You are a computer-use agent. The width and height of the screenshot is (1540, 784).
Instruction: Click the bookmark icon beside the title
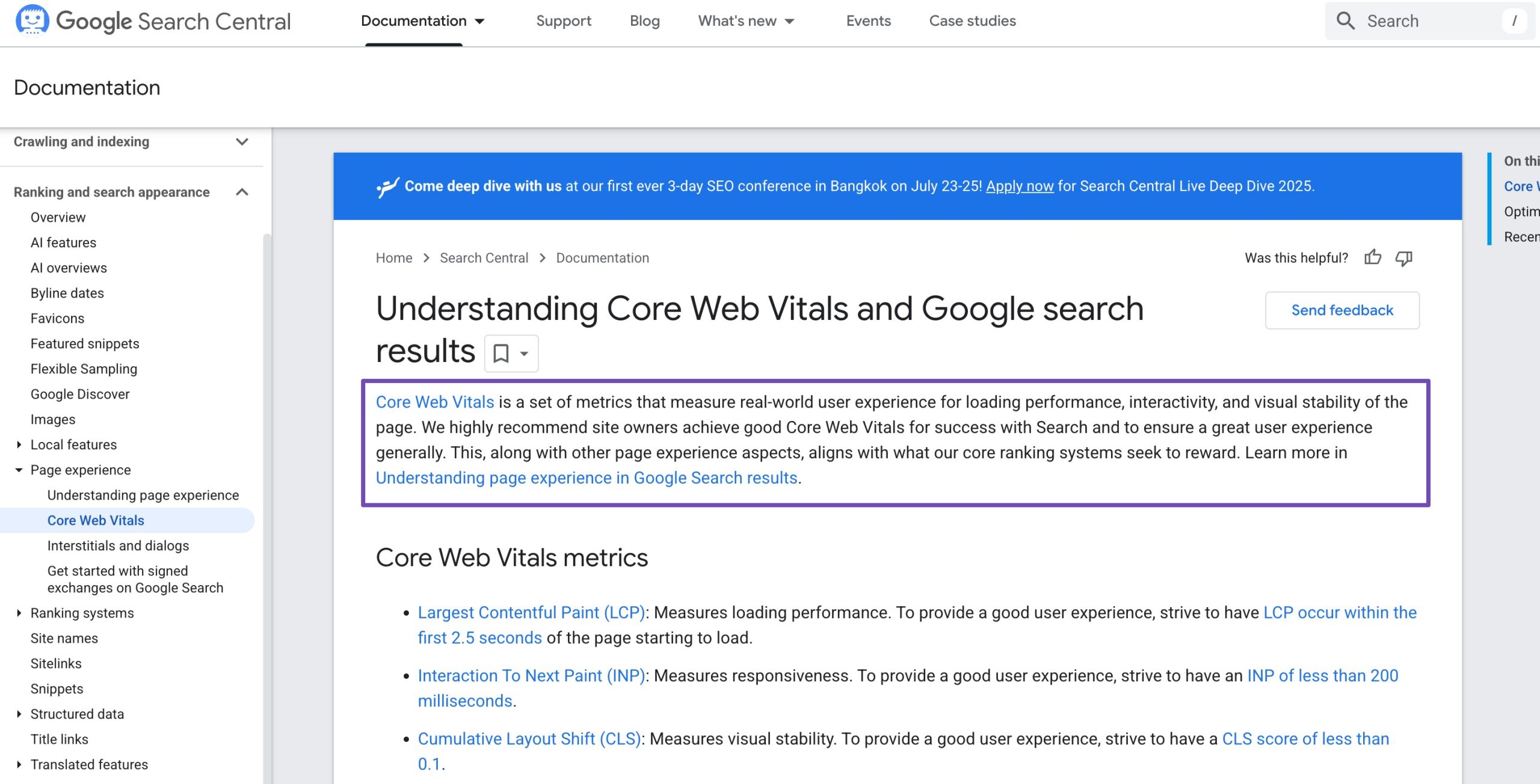501,354
